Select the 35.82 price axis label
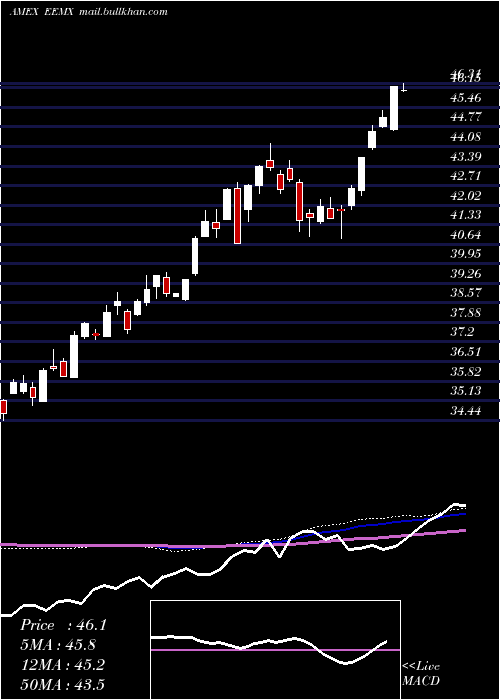This screenshot has height=700, width=500. coord(466,371)
